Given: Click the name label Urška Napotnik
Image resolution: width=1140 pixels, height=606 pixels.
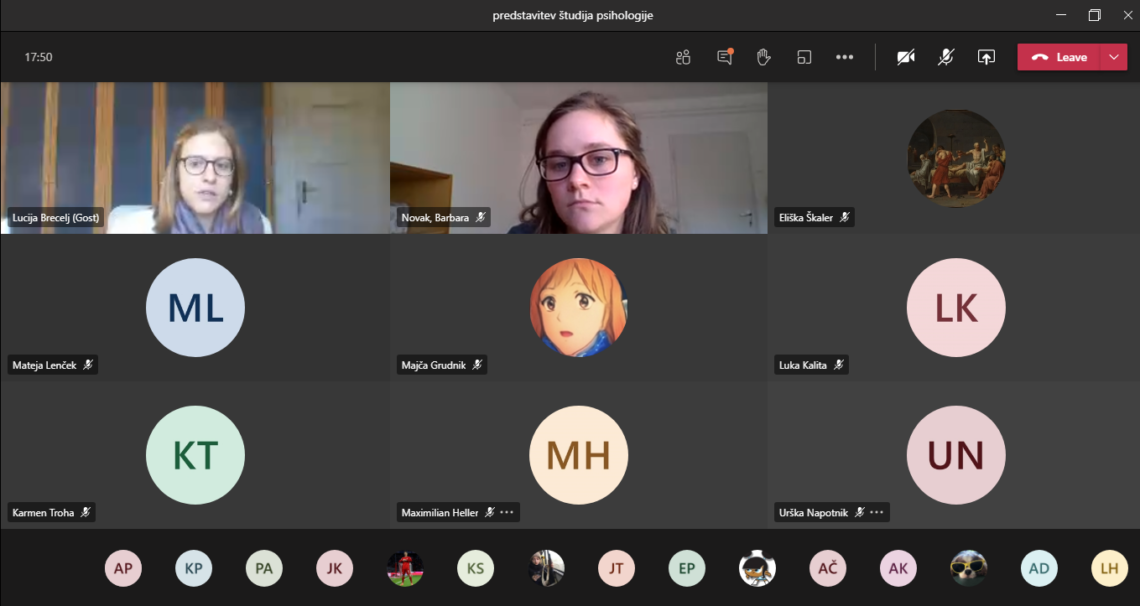Looking at the screenshot, I should 814,512.
